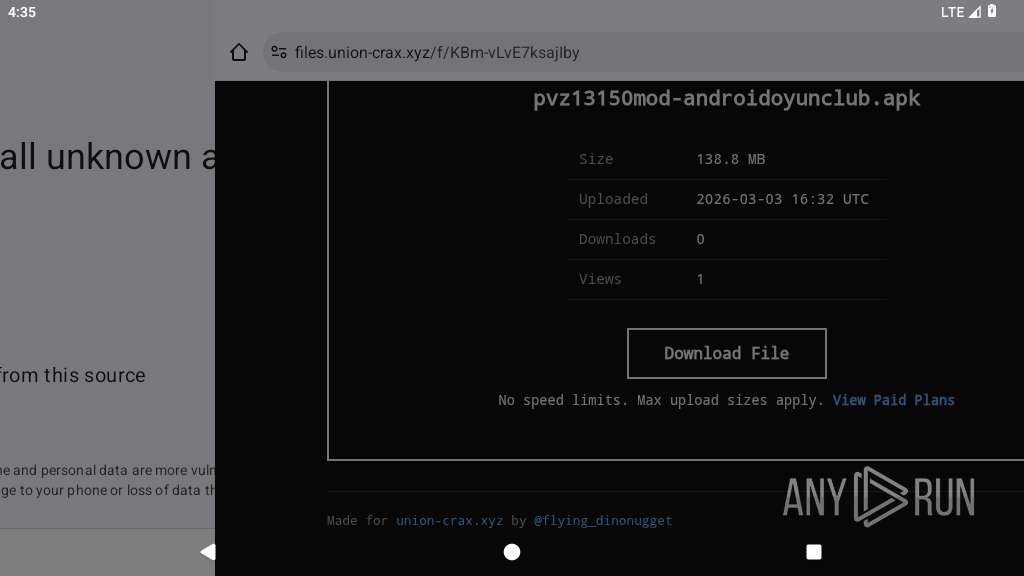Select upload date 2026-03-03 16:32 UTC
Screen dimensions: 1024x576
[x=782, y=199]
